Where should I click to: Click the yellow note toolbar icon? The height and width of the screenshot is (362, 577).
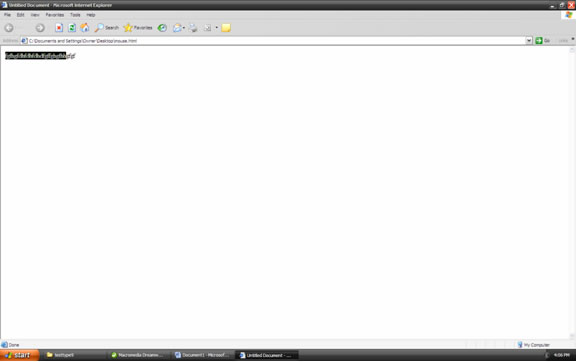coord(226,28)
